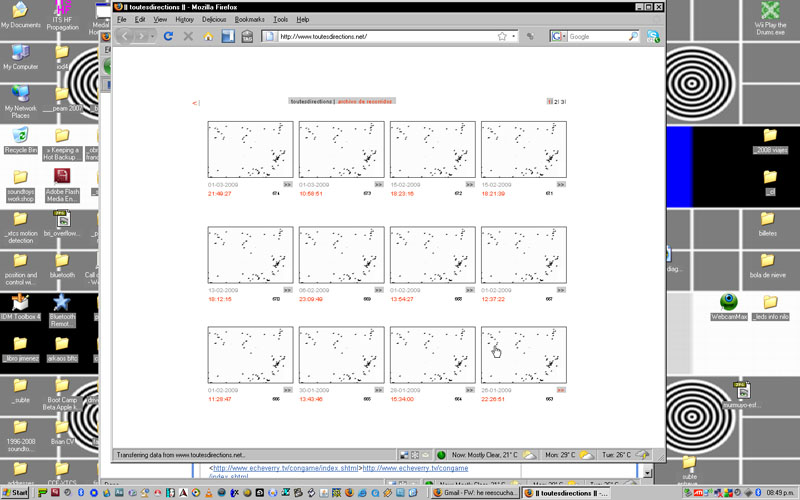The width and height of the screenshot is (800, 500).
Task: Open the Tools menu
Action: click(281, 19)
